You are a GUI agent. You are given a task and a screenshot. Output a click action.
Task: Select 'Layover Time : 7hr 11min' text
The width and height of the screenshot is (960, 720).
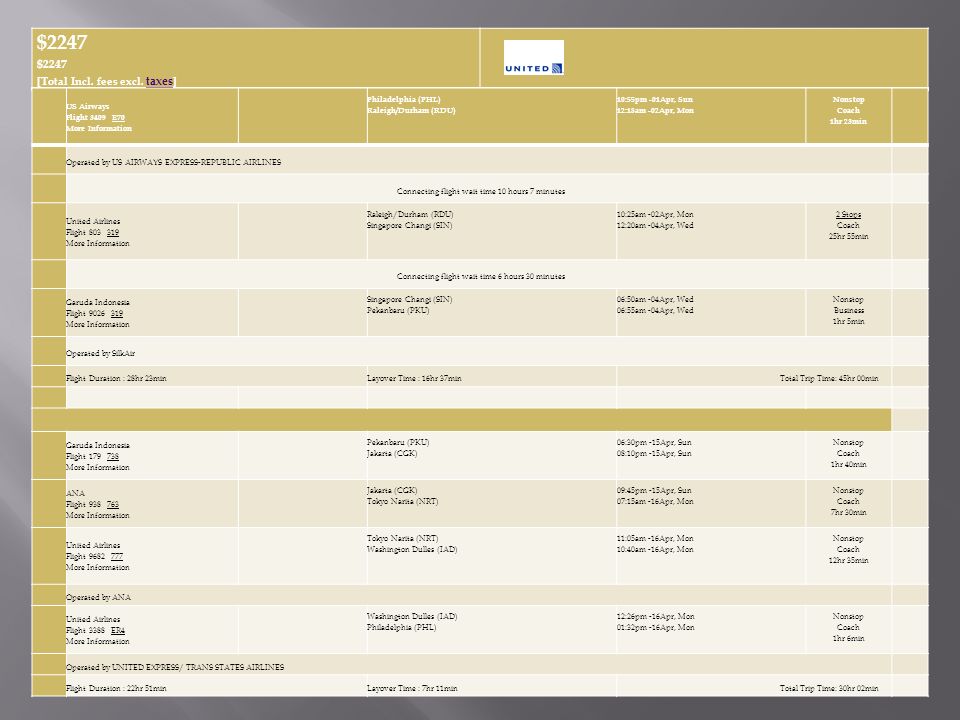pos(412,689)
